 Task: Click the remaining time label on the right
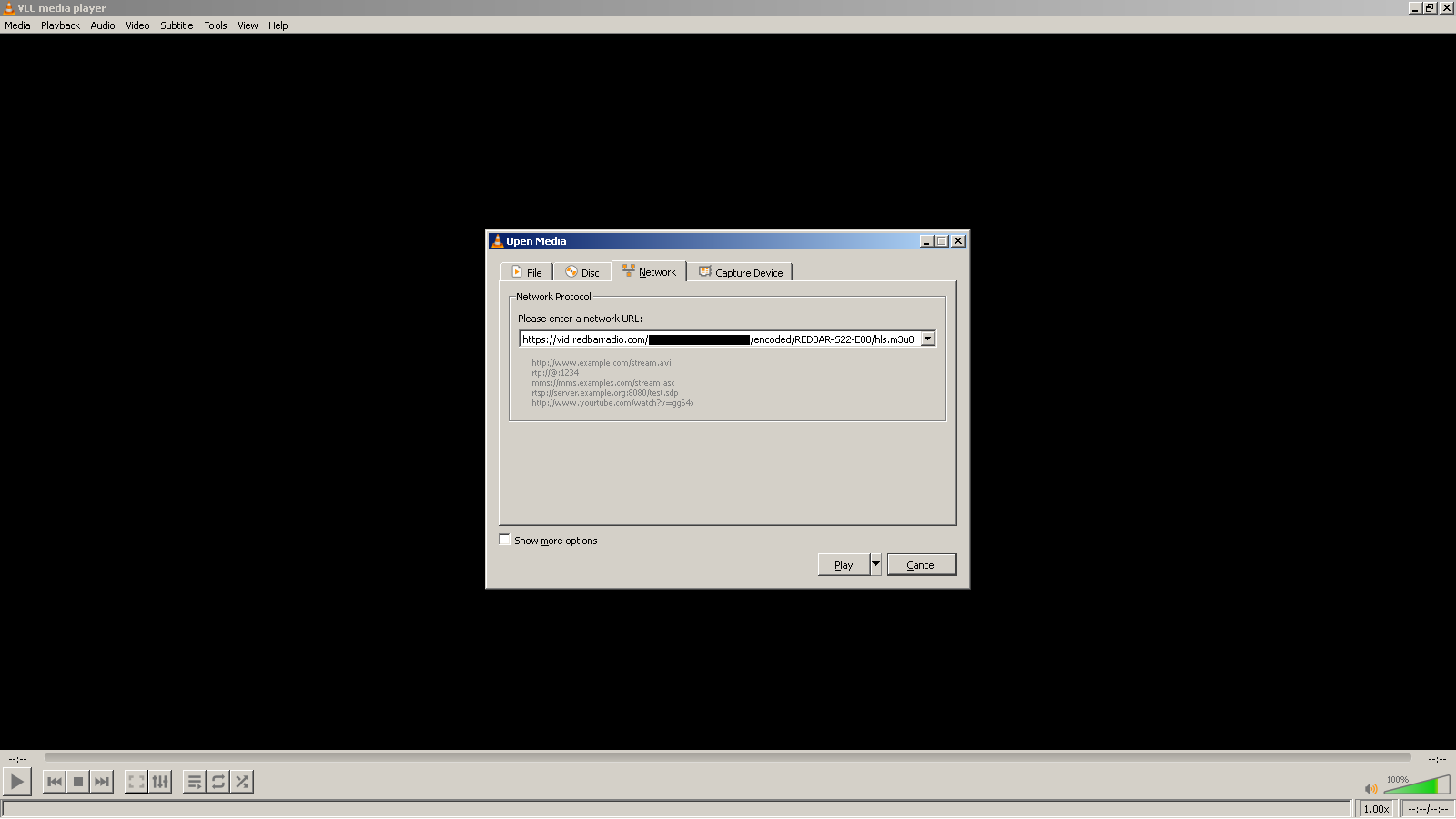pos(1437,758)
